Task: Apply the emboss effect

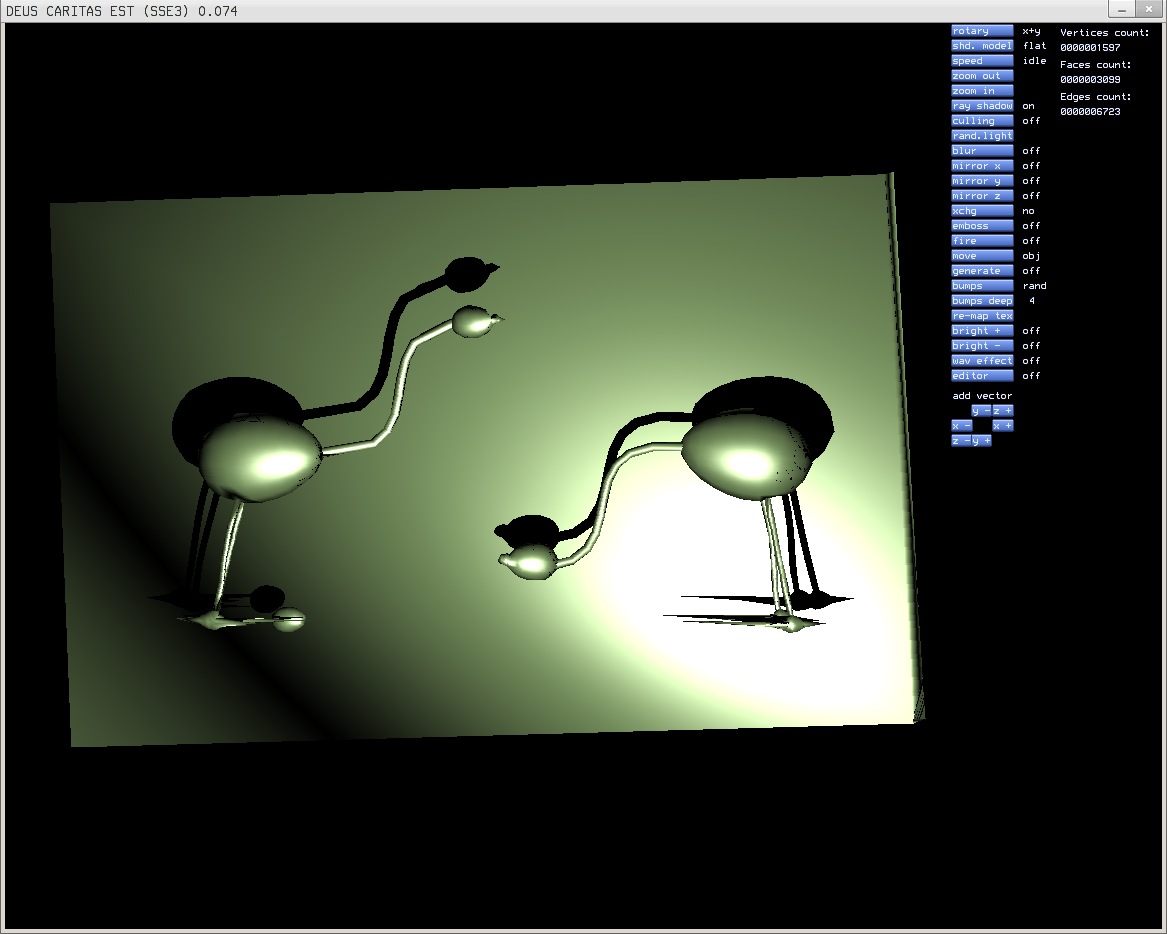Action: [x=980, y=225]
